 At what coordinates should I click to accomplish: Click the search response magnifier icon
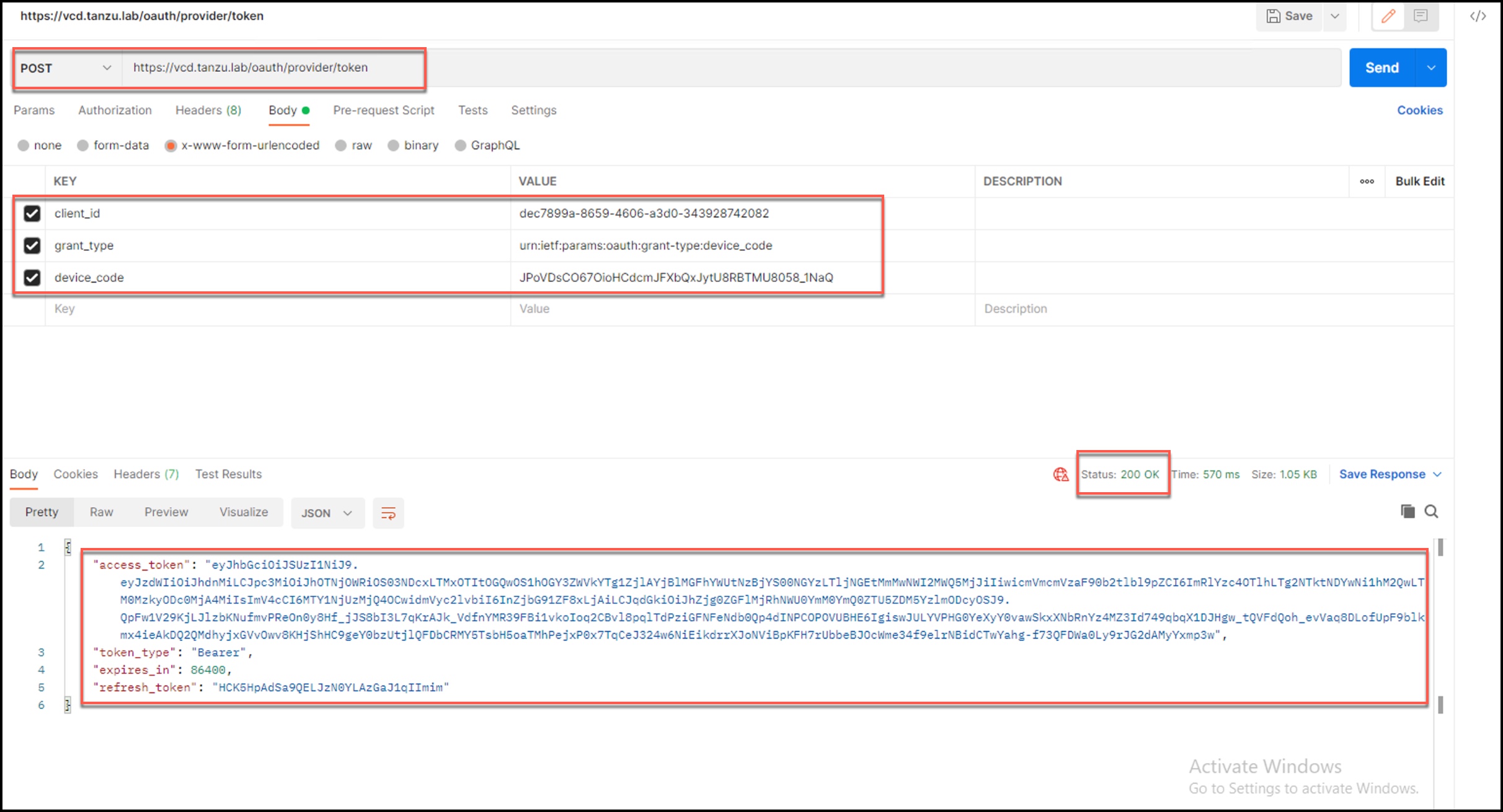pyautogui.click(x=1431, y=511)
